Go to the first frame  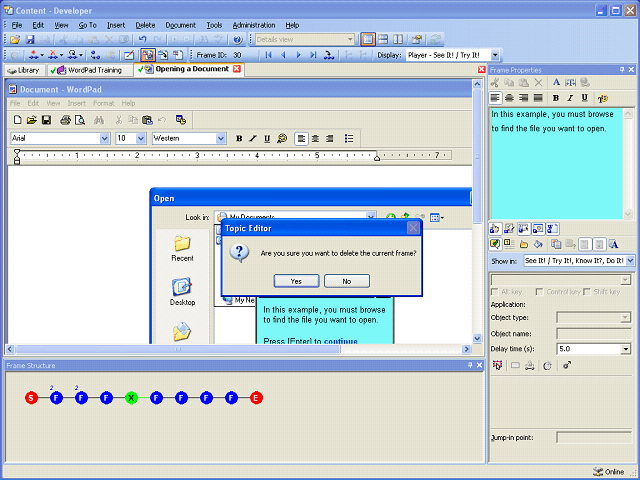[x=268, y=55]
